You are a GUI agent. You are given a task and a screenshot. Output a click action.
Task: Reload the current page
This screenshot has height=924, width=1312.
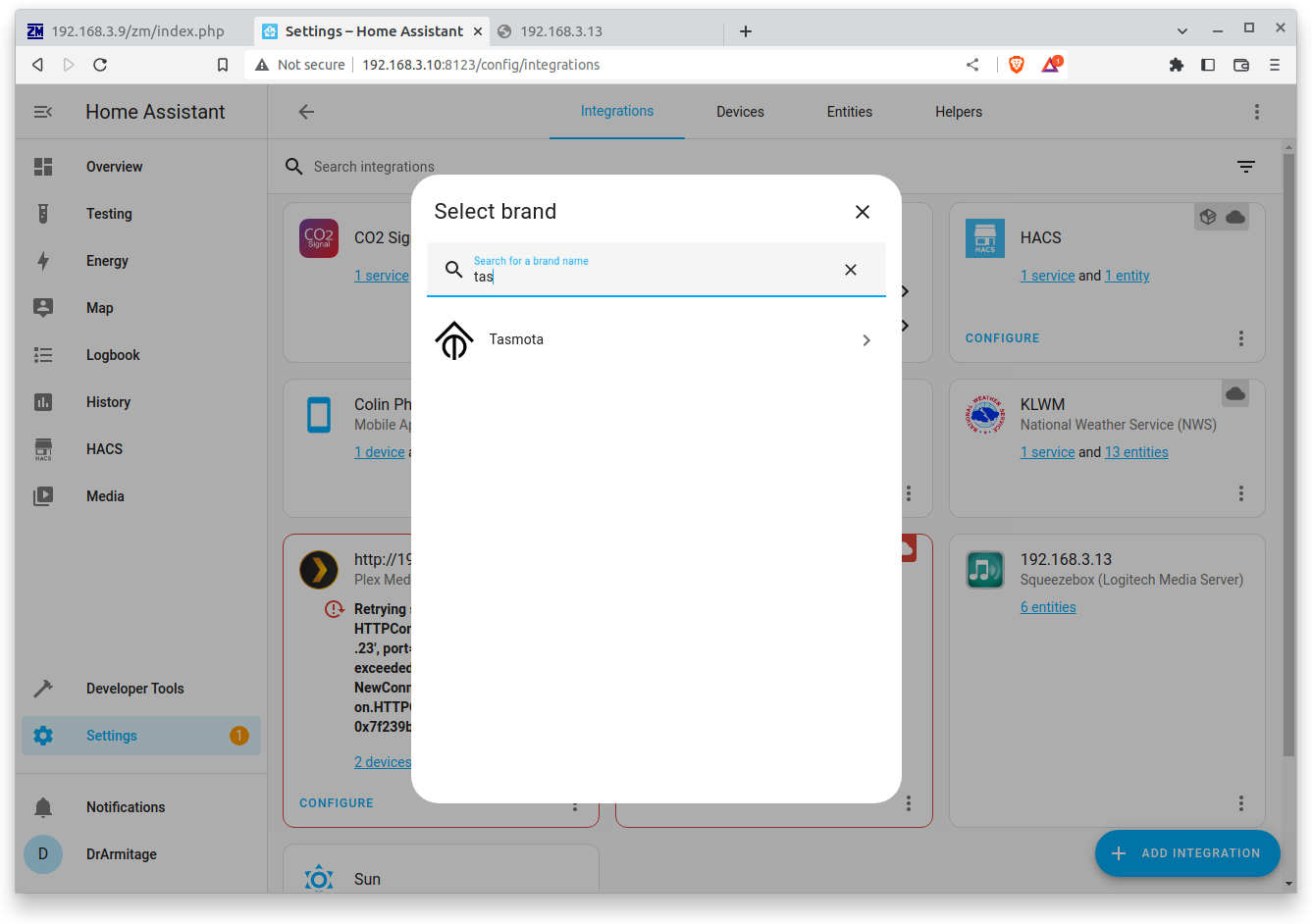(100, 65)
